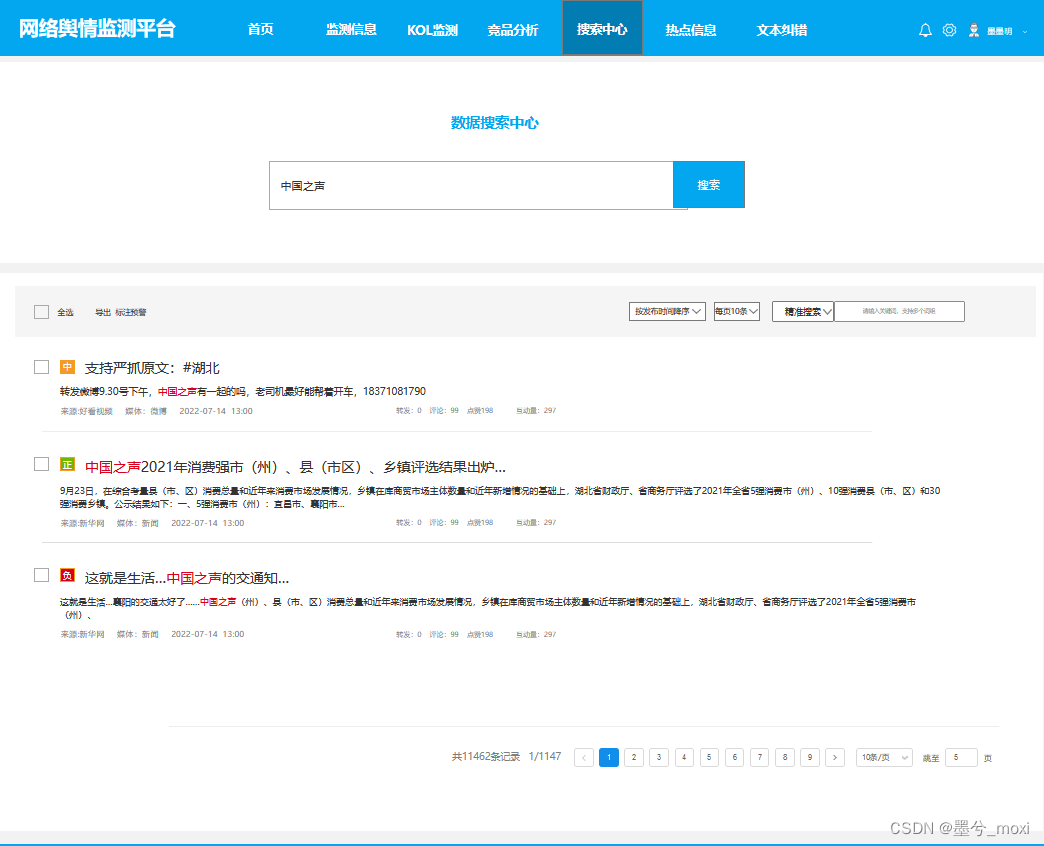Go to page 3
Viewport: 1044px width, 846px height.
pyautogui.click(x=658, y=757)
